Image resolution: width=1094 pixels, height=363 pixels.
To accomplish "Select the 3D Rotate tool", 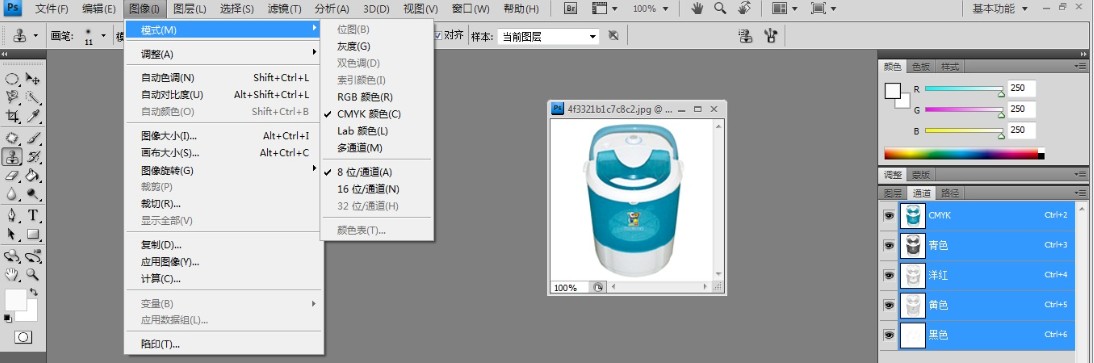I will (12, 255).
